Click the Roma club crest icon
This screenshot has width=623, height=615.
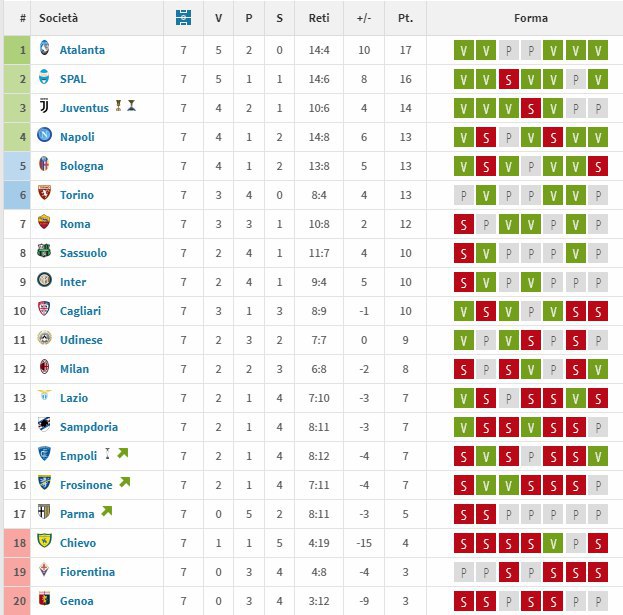[44, 224]
